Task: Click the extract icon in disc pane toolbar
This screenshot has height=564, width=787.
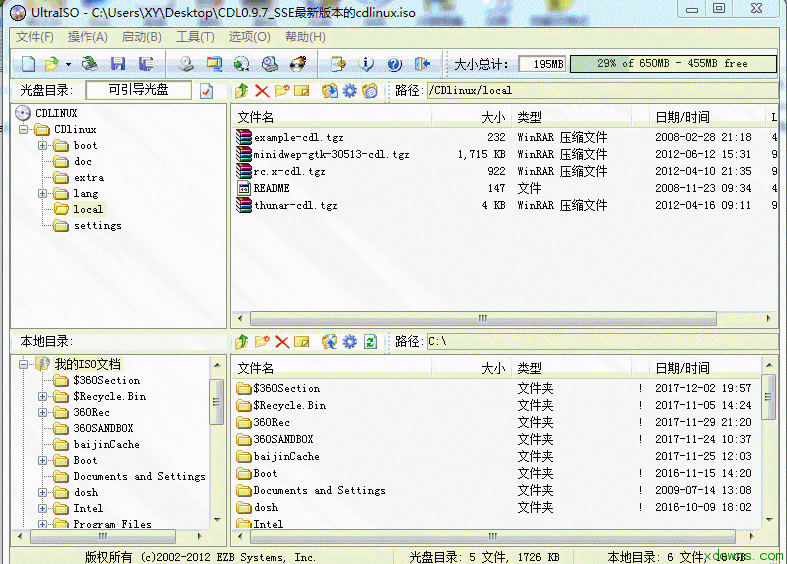Action: (x=330, y=91)
